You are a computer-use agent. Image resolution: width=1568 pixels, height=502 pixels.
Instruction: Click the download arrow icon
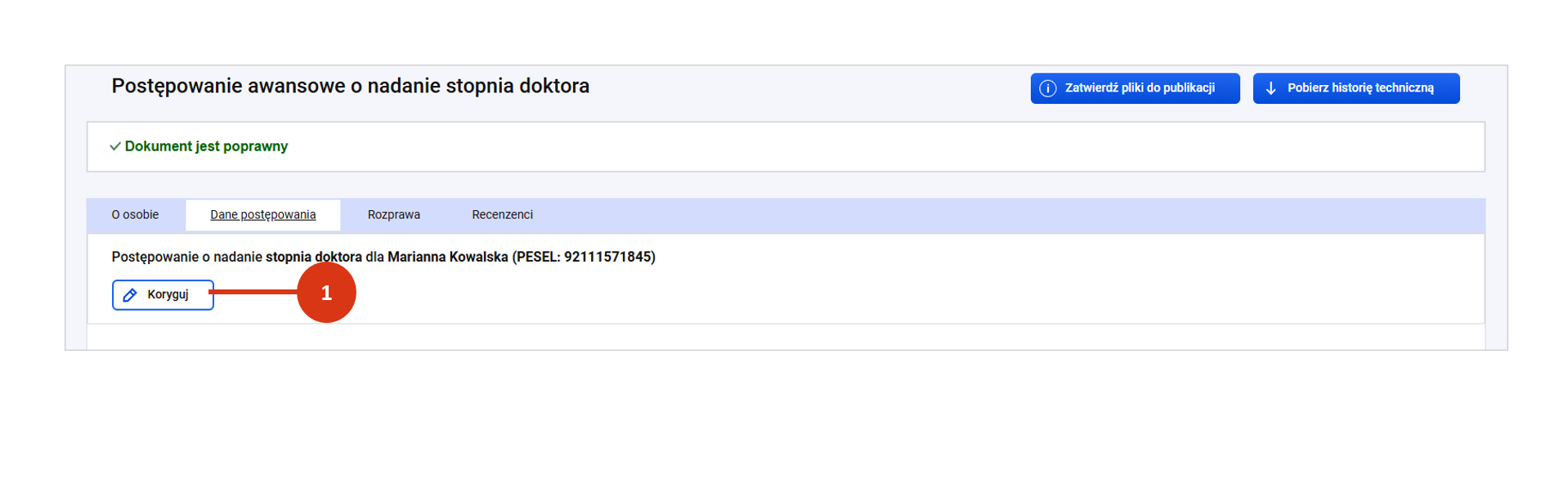[1270, 88]
